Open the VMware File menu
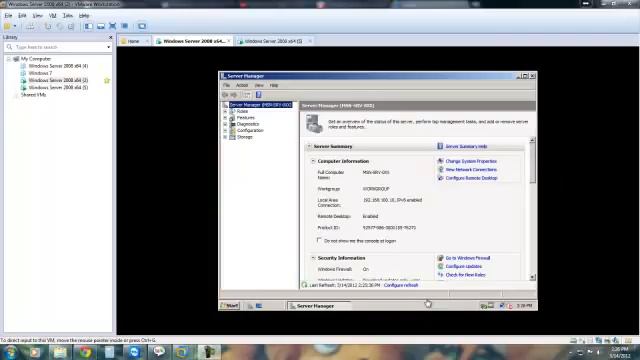Viewport: 640px width, 360px height. pyautogui.click(x=8, y=16)
